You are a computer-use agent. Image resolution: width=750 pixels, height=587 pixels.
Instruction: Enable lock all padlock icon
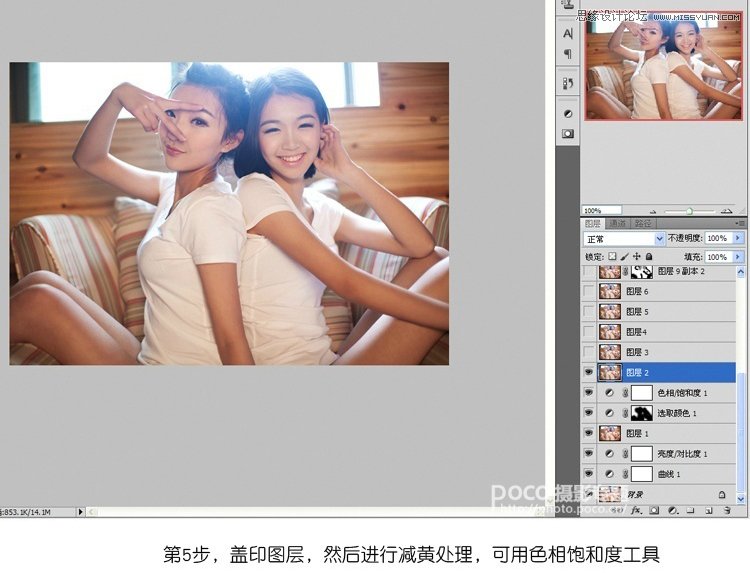649,257
